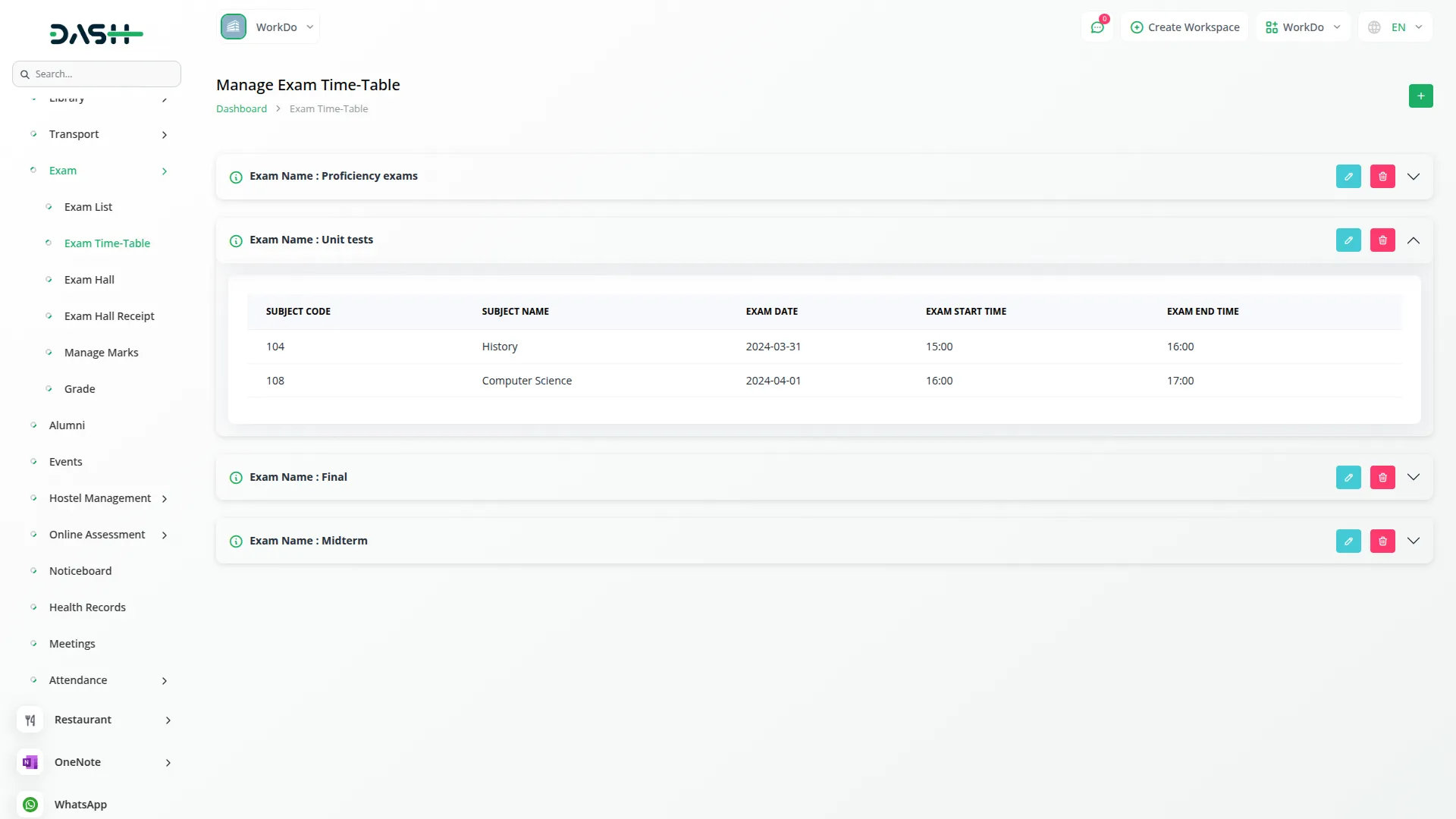1456x819 pixels.
Task: Click the WhatsApp icon in the sidebar
Action: pos(30,804)
